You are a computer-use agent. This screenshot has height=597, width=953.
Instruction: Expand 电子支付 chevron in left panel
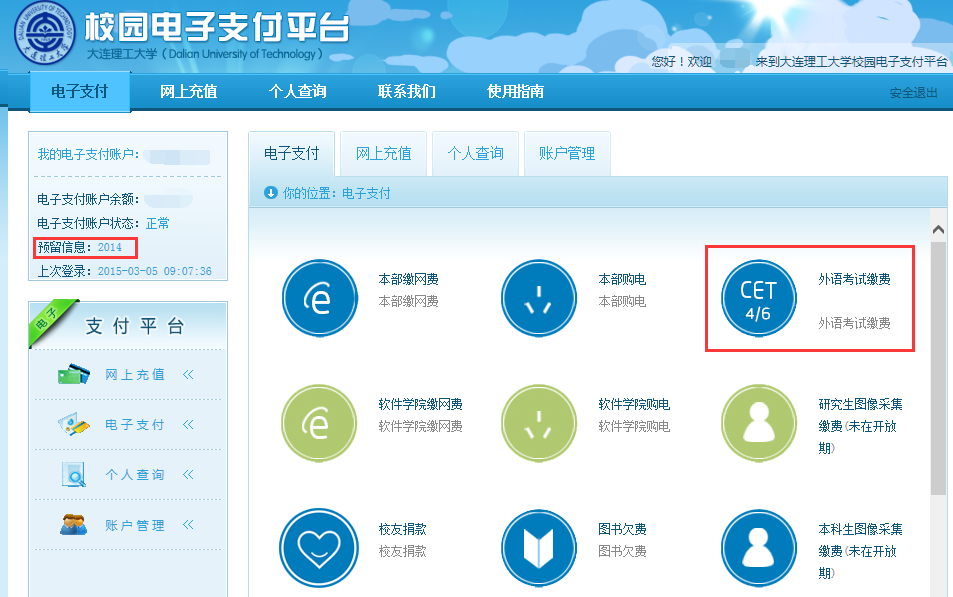[187, 425]
